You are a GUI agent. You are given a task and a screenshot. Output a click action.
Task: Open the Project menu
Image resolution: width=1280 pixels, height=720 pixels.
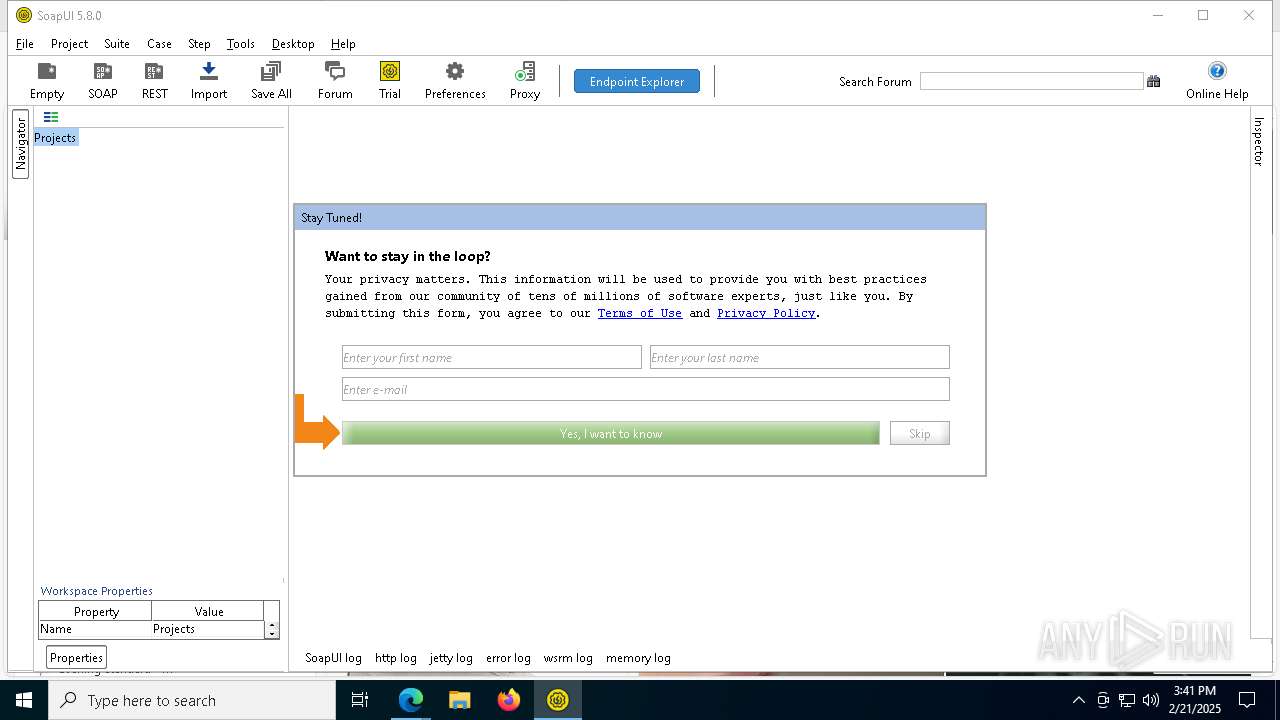pos(69,44)
